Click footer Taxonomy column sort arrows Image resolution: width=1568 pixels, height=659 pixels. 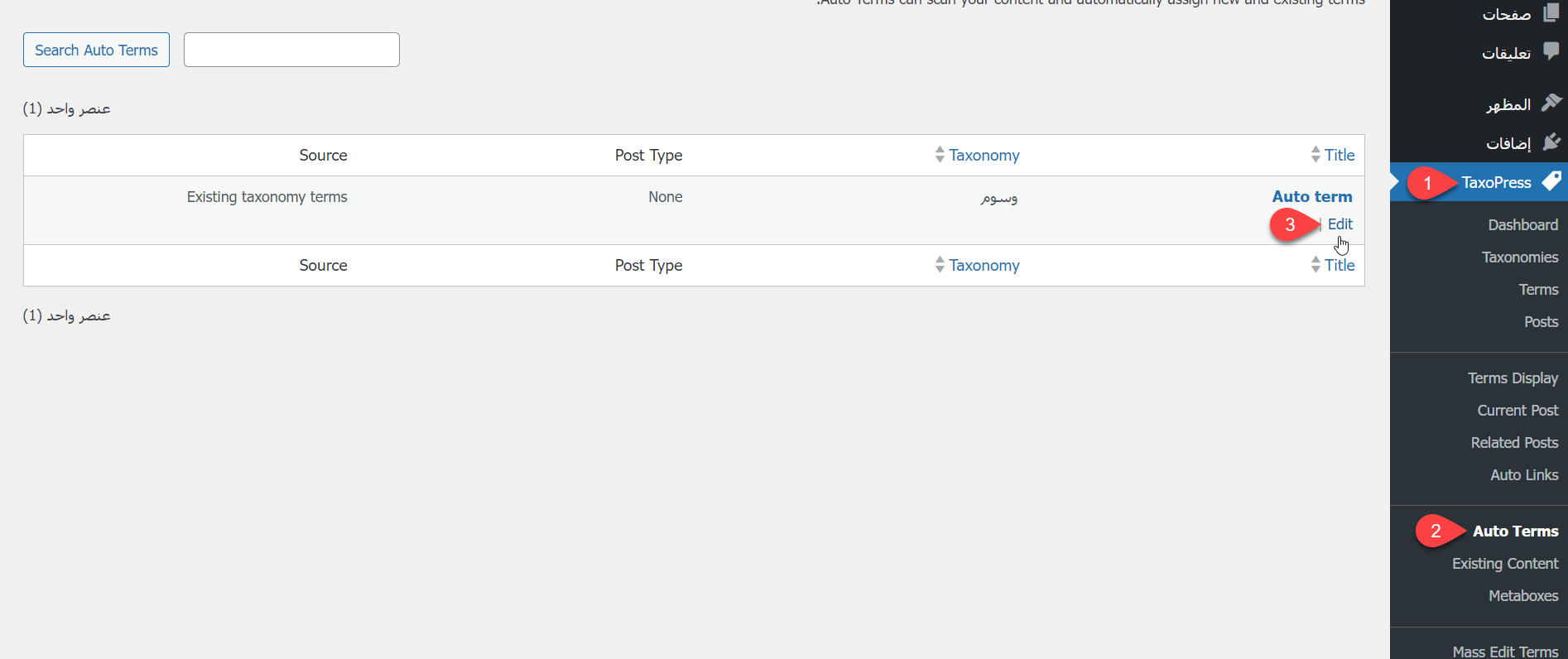(x=940, y=265)
